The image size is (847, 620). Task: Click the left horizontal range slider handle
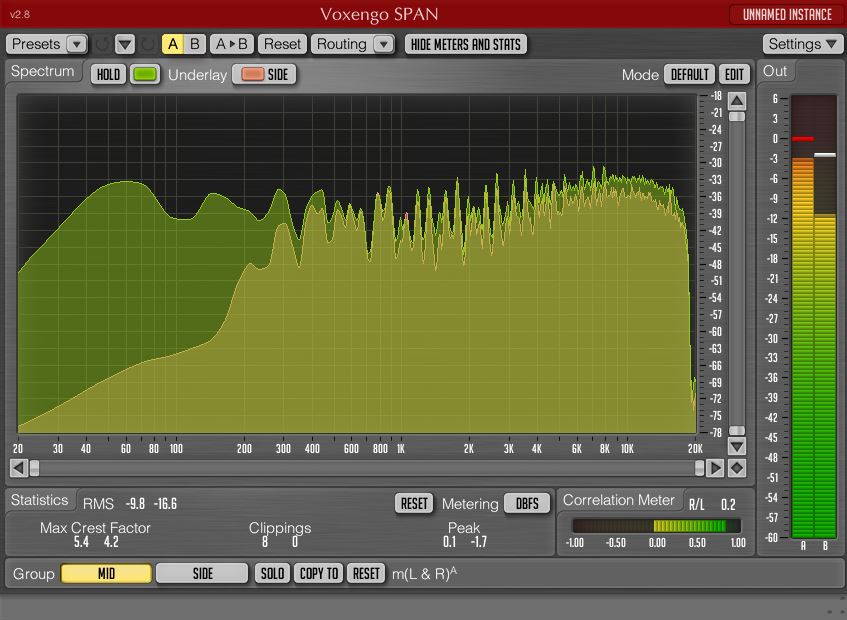(x=34, y=468)
